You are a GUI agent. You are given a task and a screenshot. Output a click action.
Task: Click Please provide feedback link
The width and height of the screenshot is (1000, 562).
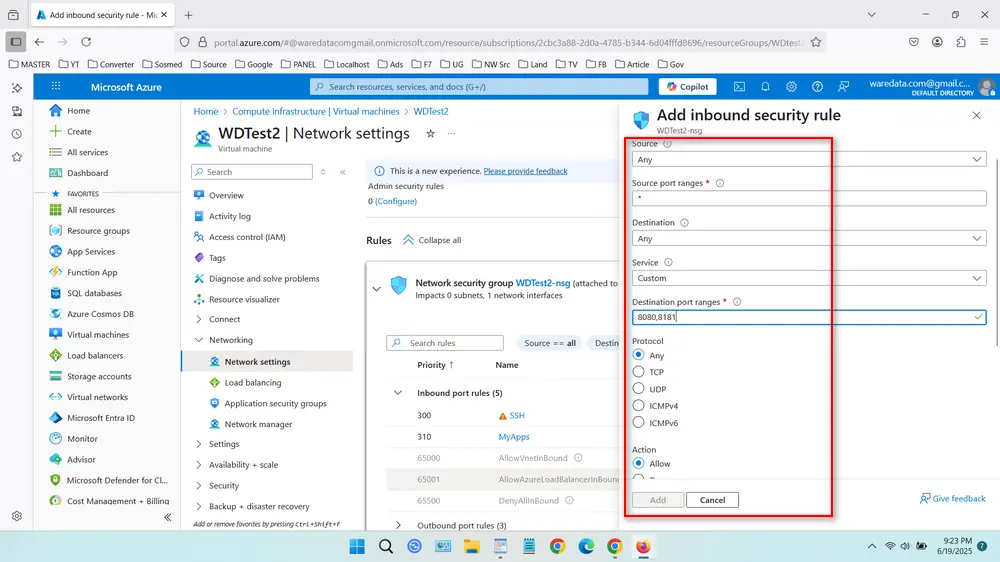coord(525,171)
